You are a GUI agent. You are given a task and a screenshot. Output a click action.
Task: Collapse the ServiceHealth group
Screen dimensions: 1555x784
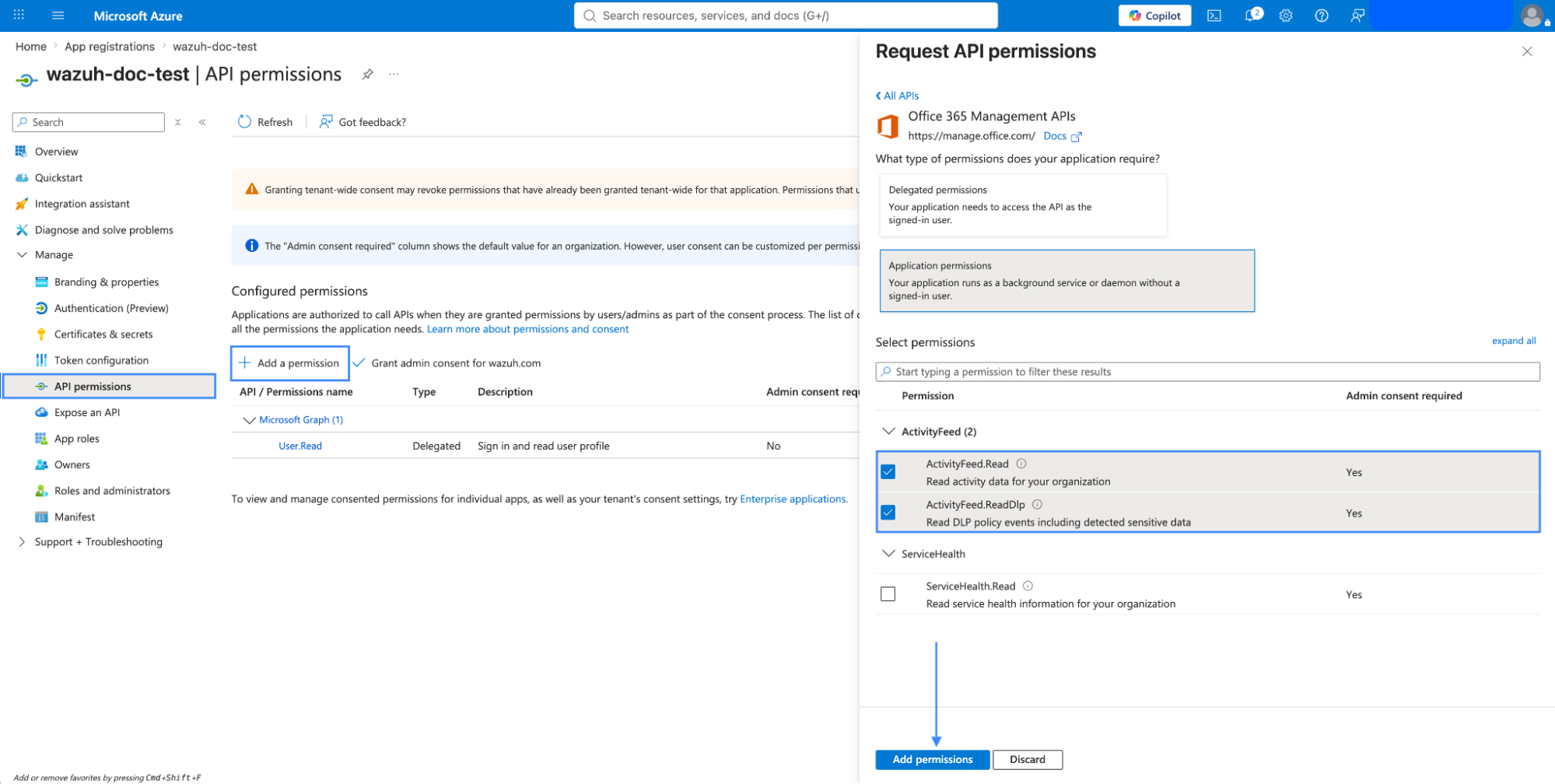(x=888, y=553)
